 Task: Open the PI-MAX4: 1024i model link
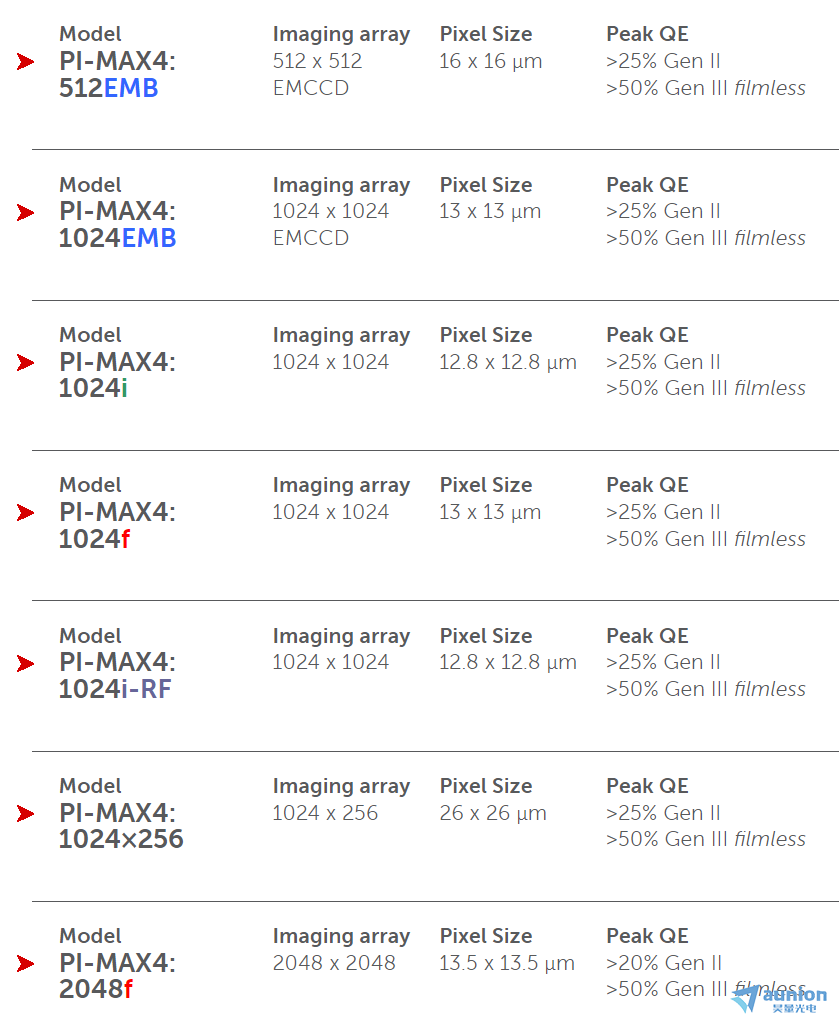[x=118, y=375]
